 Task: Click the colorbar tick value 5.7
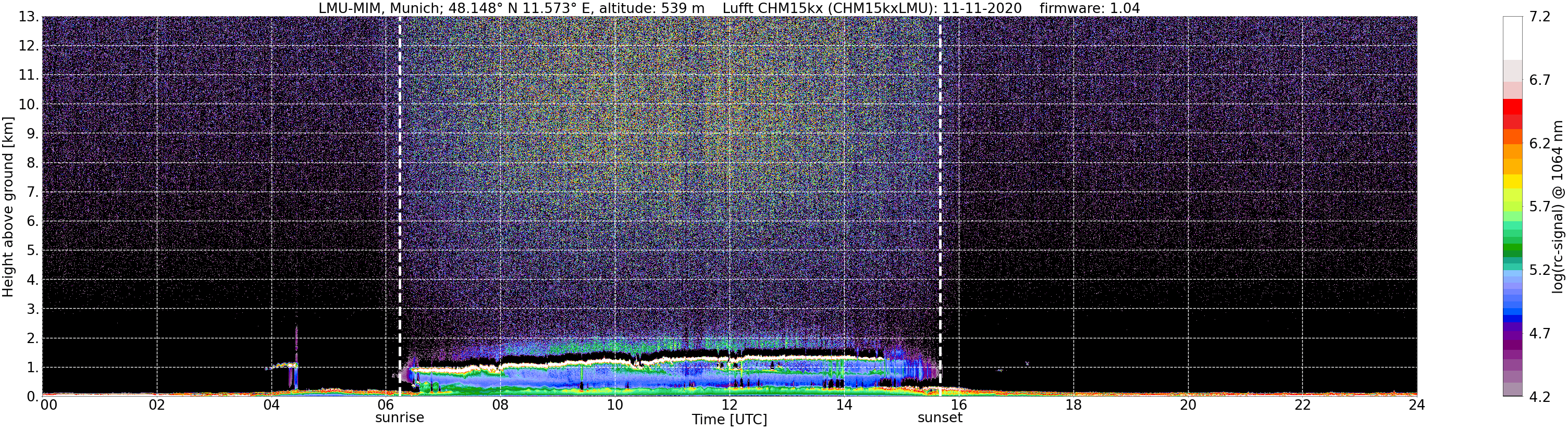click(x=1539, y=207)
